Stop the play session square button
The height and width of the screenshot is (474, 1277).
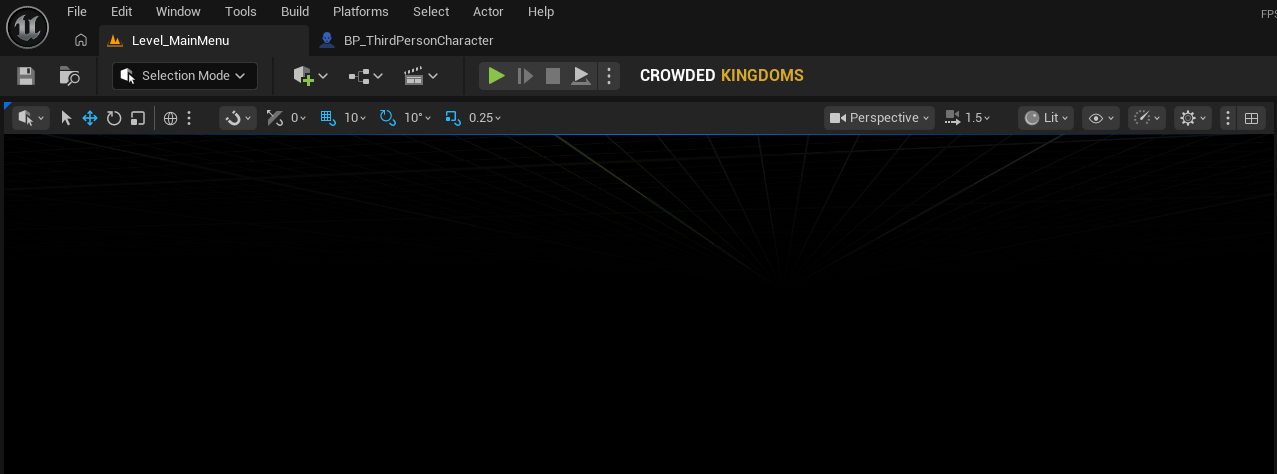pyautogui.click(x=553, y=76)
